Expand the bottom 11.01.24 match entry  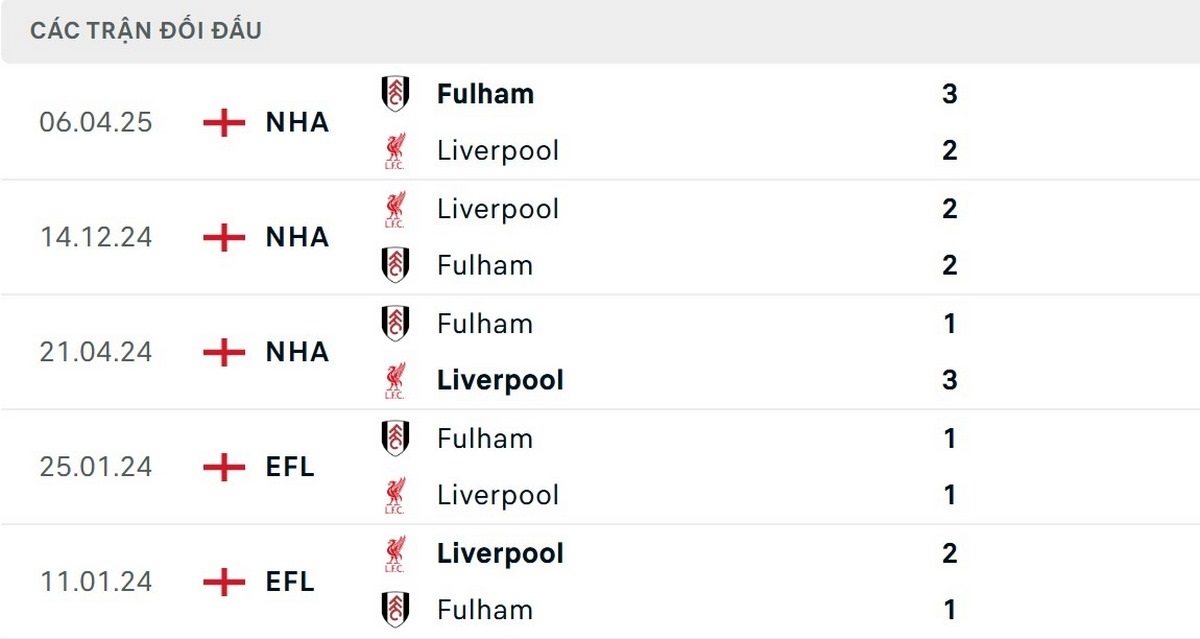tap(600, 581)
